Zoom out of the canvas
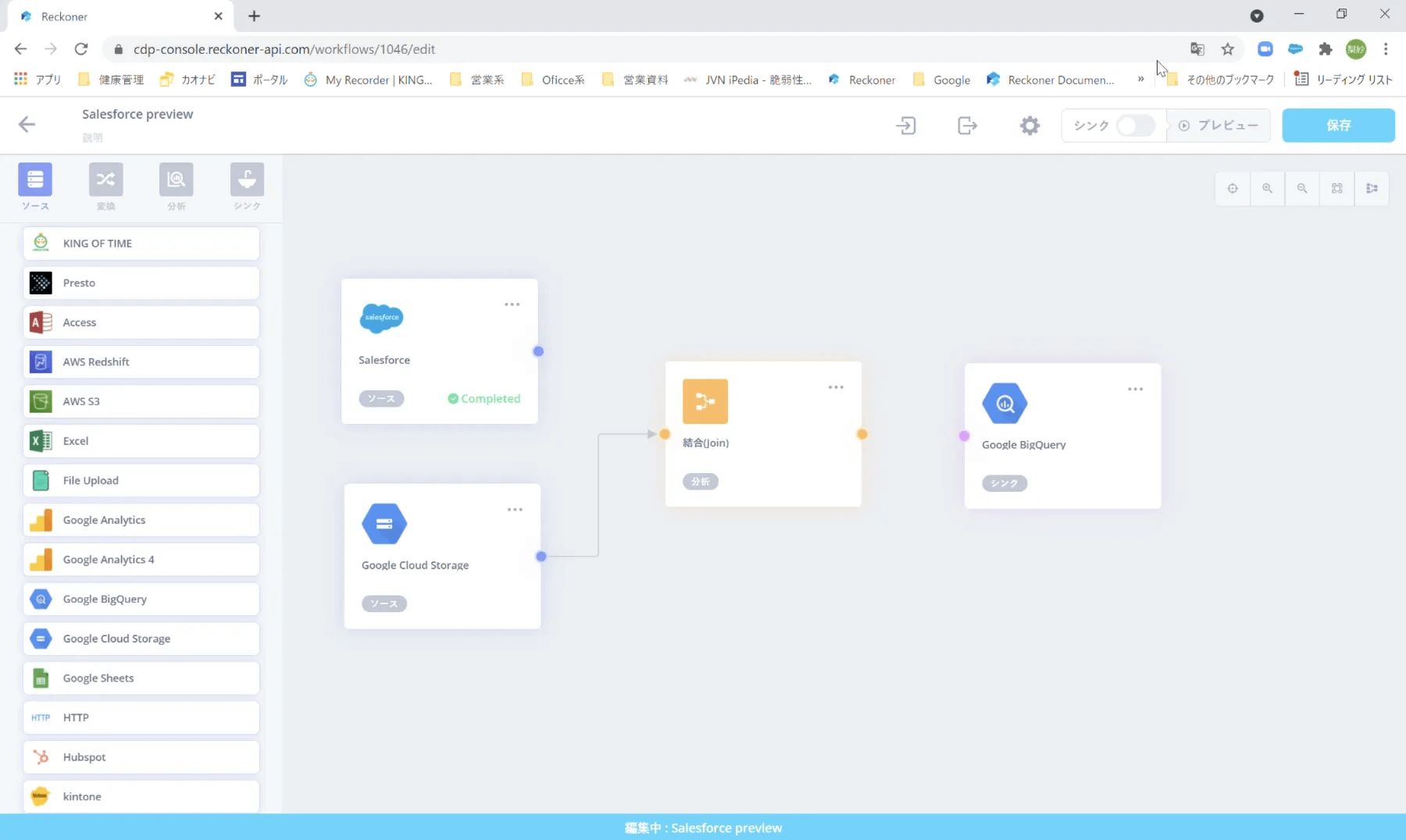This screenshot has height=840, width=1406. (1302, 188)
